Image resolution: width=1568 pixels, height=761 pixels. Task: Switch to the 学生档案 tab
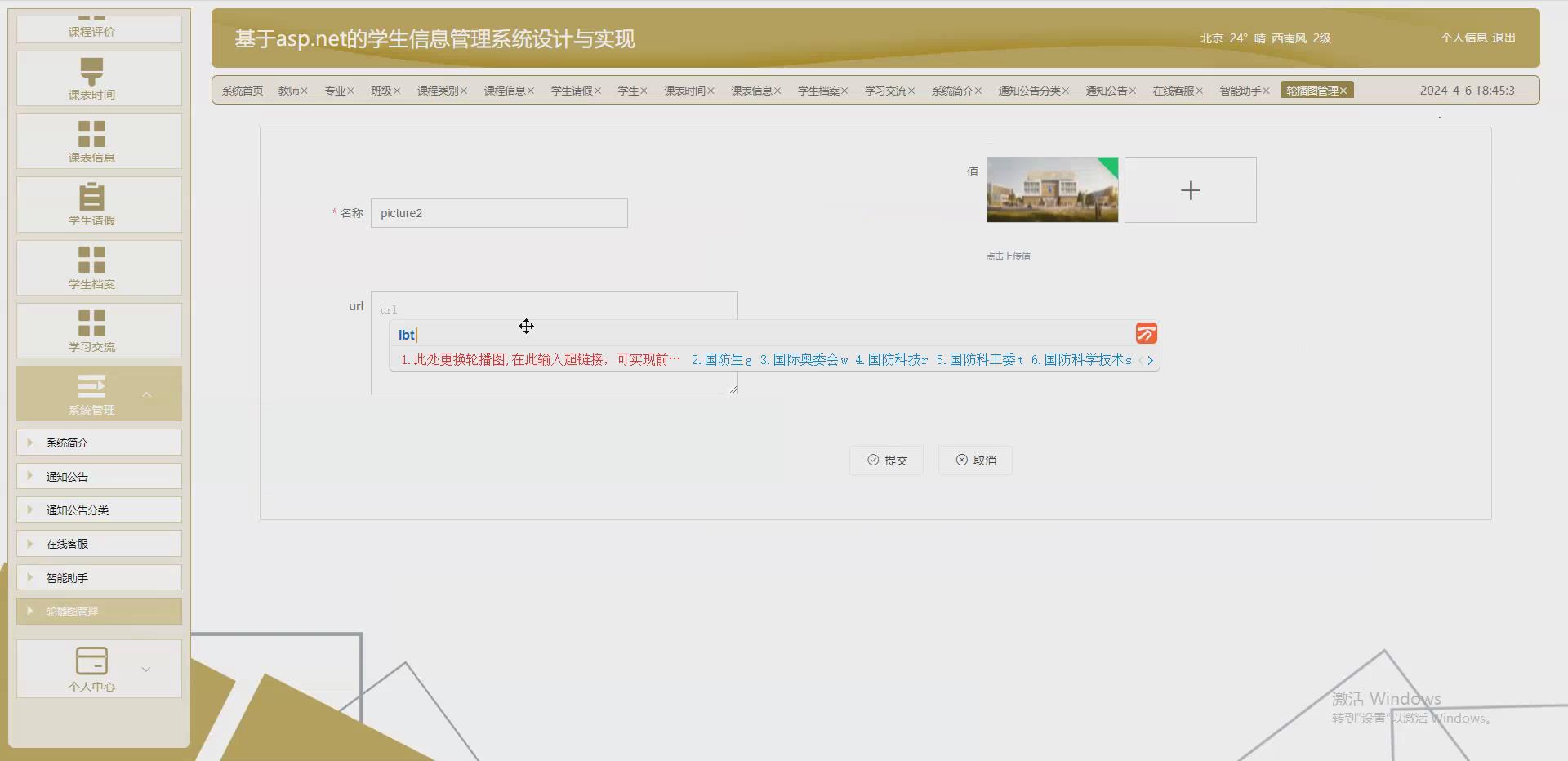pos(818,91)
